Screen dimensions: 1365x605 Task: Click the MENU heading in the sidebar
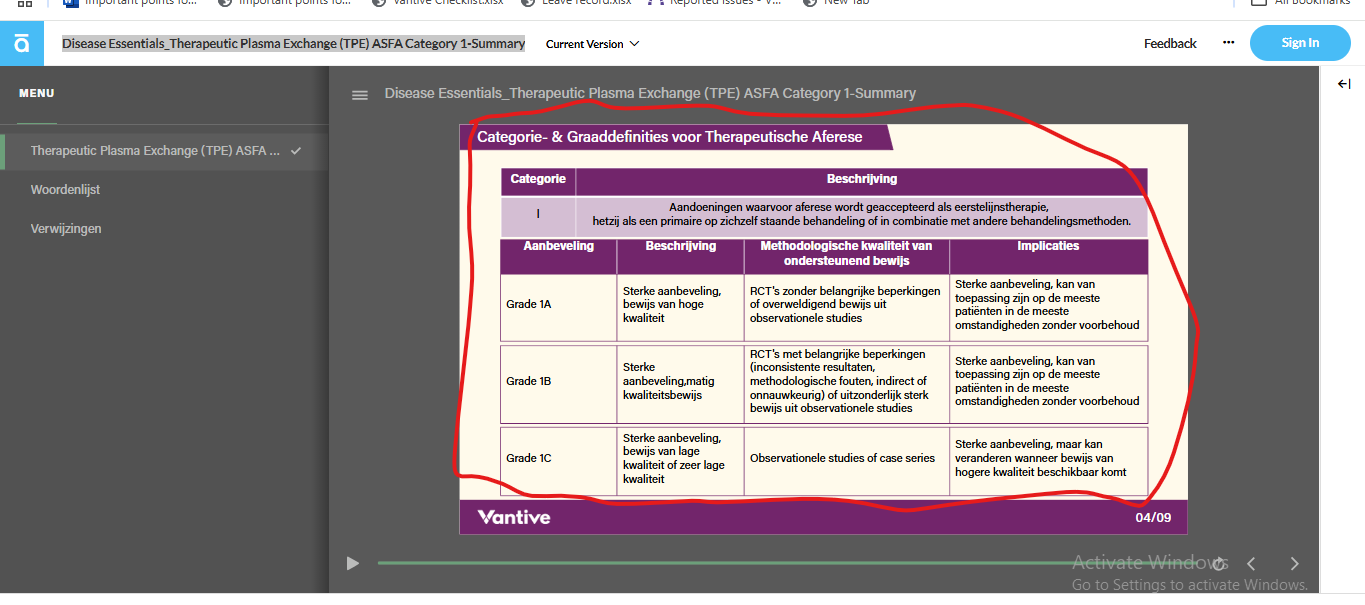tap(37, 93)
